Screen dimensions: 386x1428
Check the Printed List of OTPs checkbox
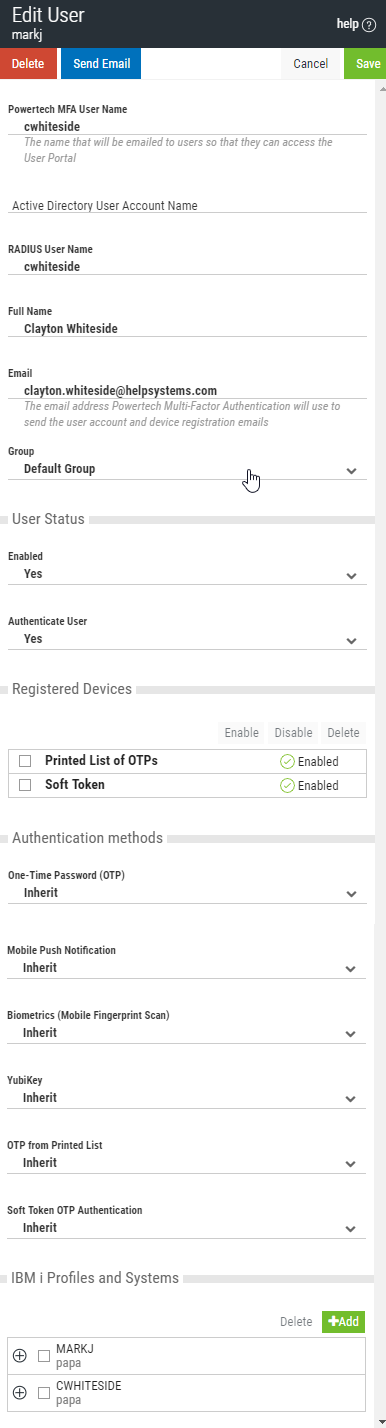pos(25,761)
